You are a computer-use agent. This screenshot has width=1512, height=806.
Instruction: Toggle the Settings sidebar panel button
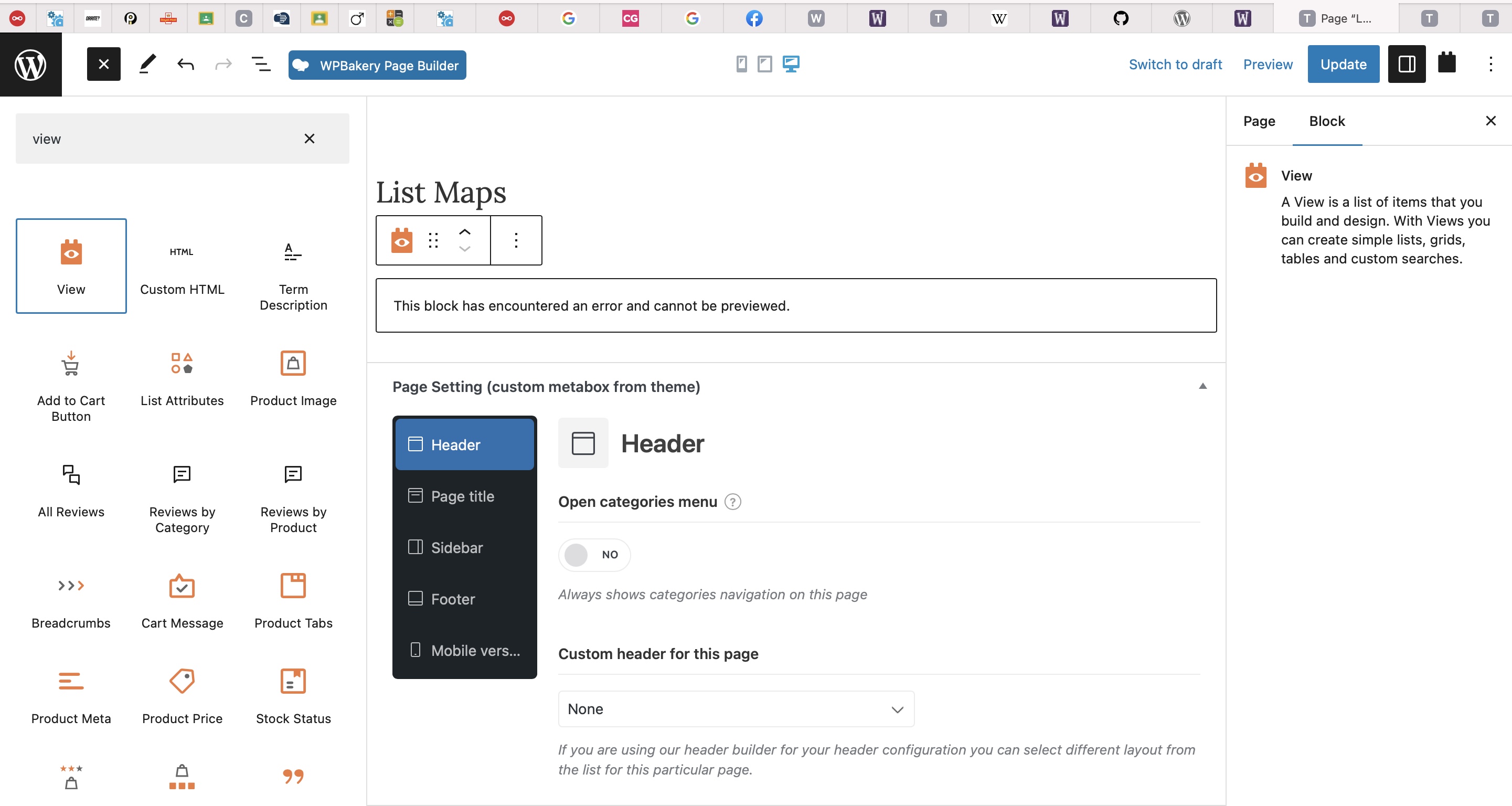(1407, 64)
